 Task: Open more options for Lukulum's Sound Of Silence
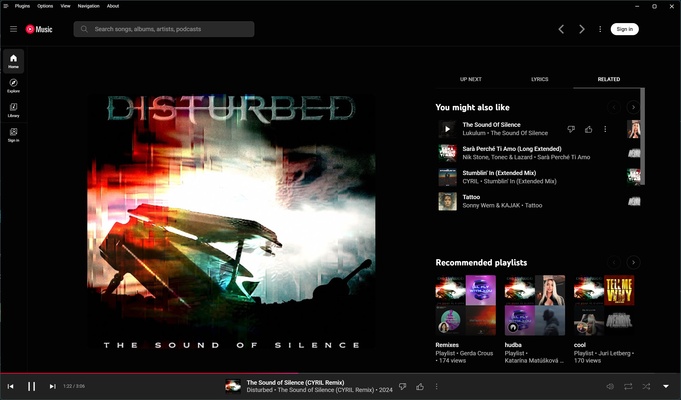(605, 129)
